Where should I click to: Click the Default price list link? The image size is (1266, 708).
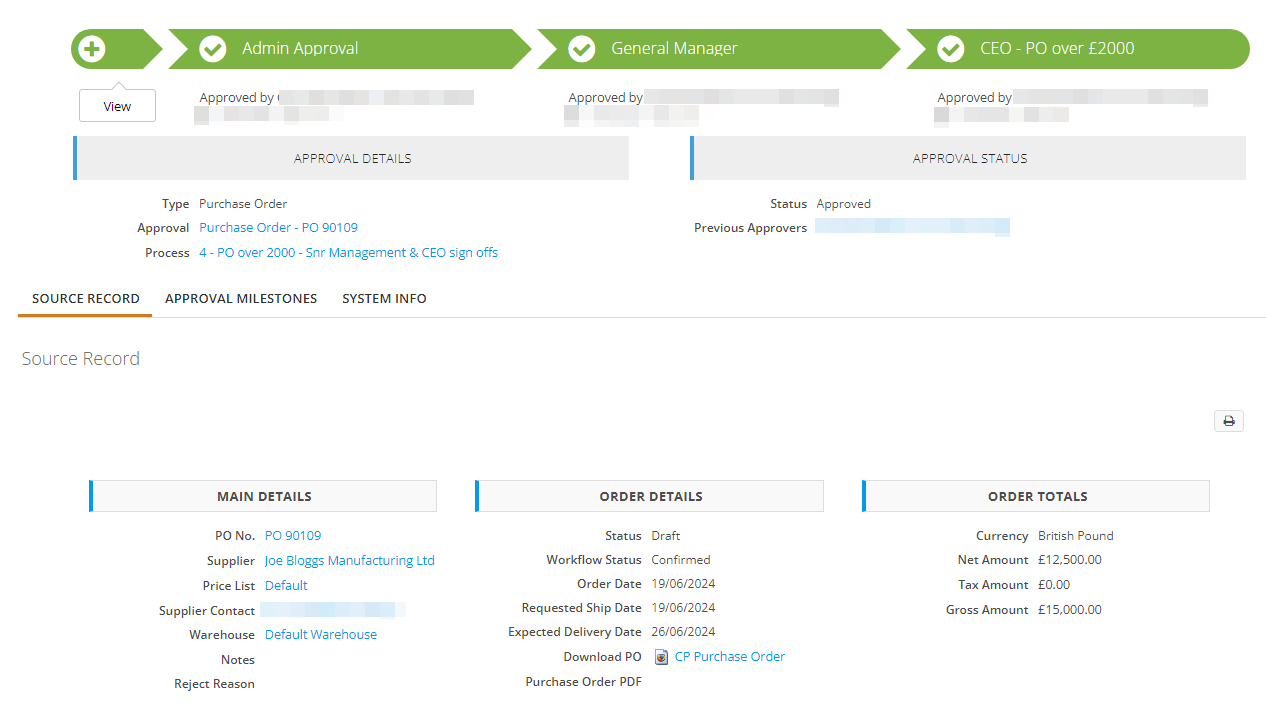click(286, 586)
